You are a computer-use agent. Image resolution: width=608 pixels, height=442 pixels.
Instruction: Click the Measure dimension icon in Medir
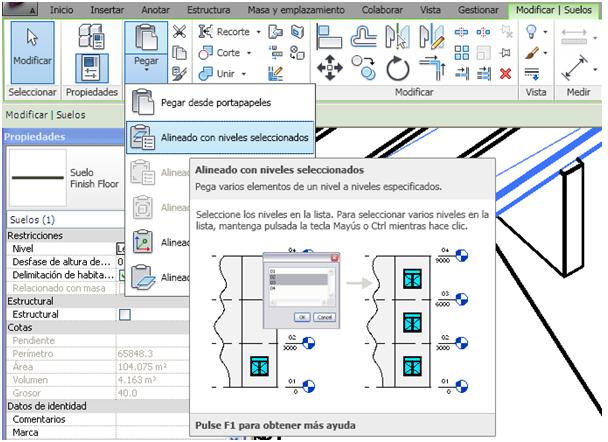tap(574, 69)
